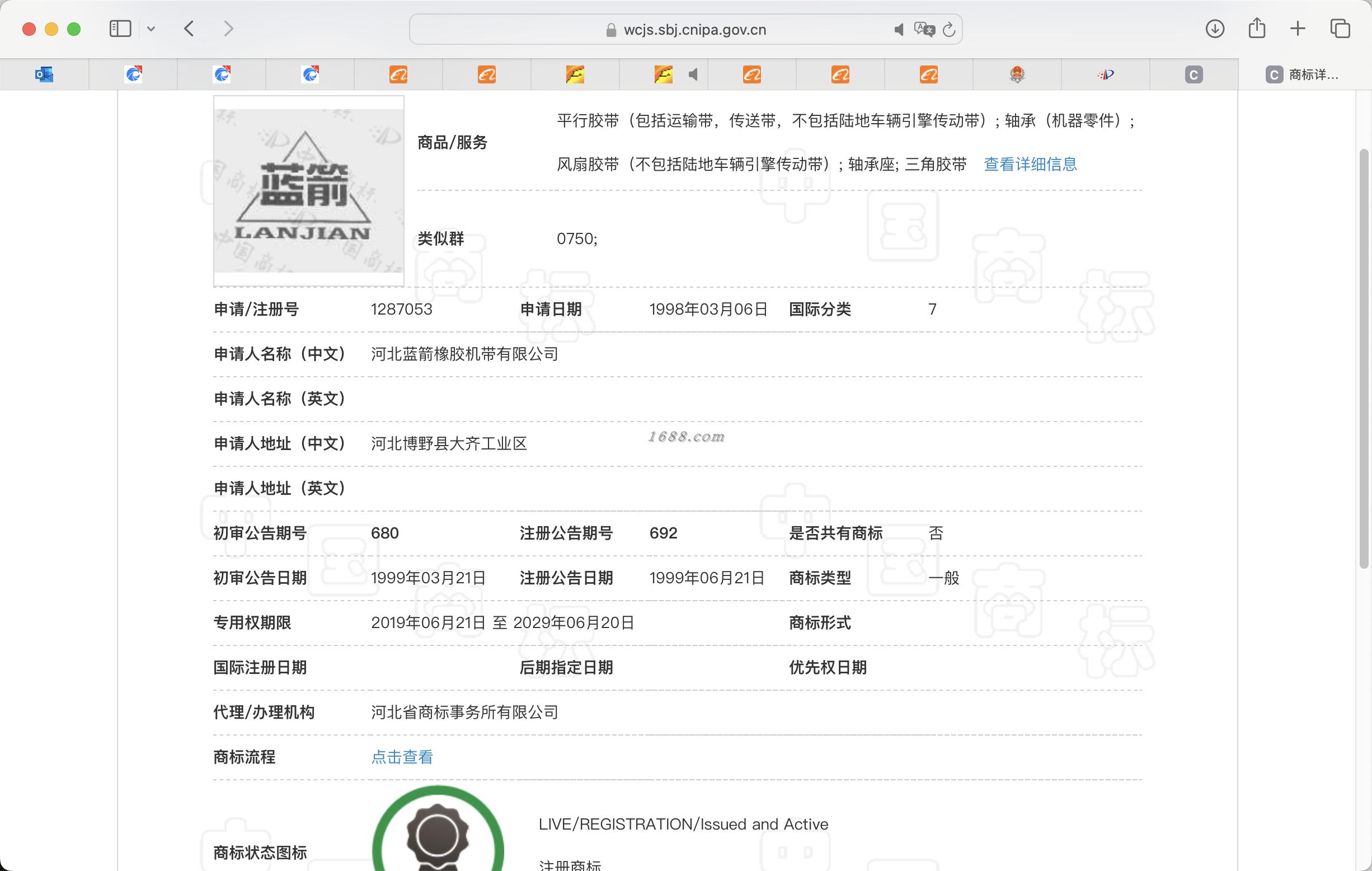The width and height of the screenshot is (1372, 871).
Task: Click registration announcement issue number 692
Action: pos(663,533)
